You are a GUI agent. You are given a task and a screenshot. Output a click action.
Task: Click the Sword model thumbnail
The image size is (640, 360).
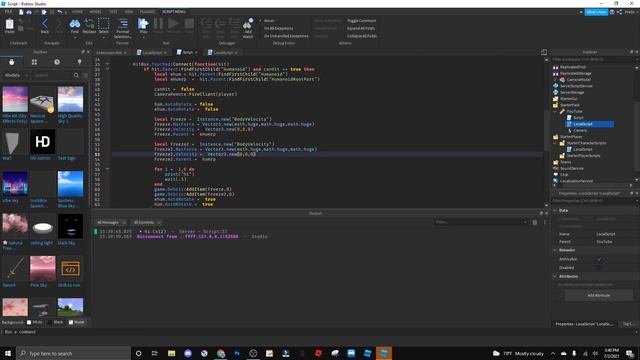[x=15, y=269]
